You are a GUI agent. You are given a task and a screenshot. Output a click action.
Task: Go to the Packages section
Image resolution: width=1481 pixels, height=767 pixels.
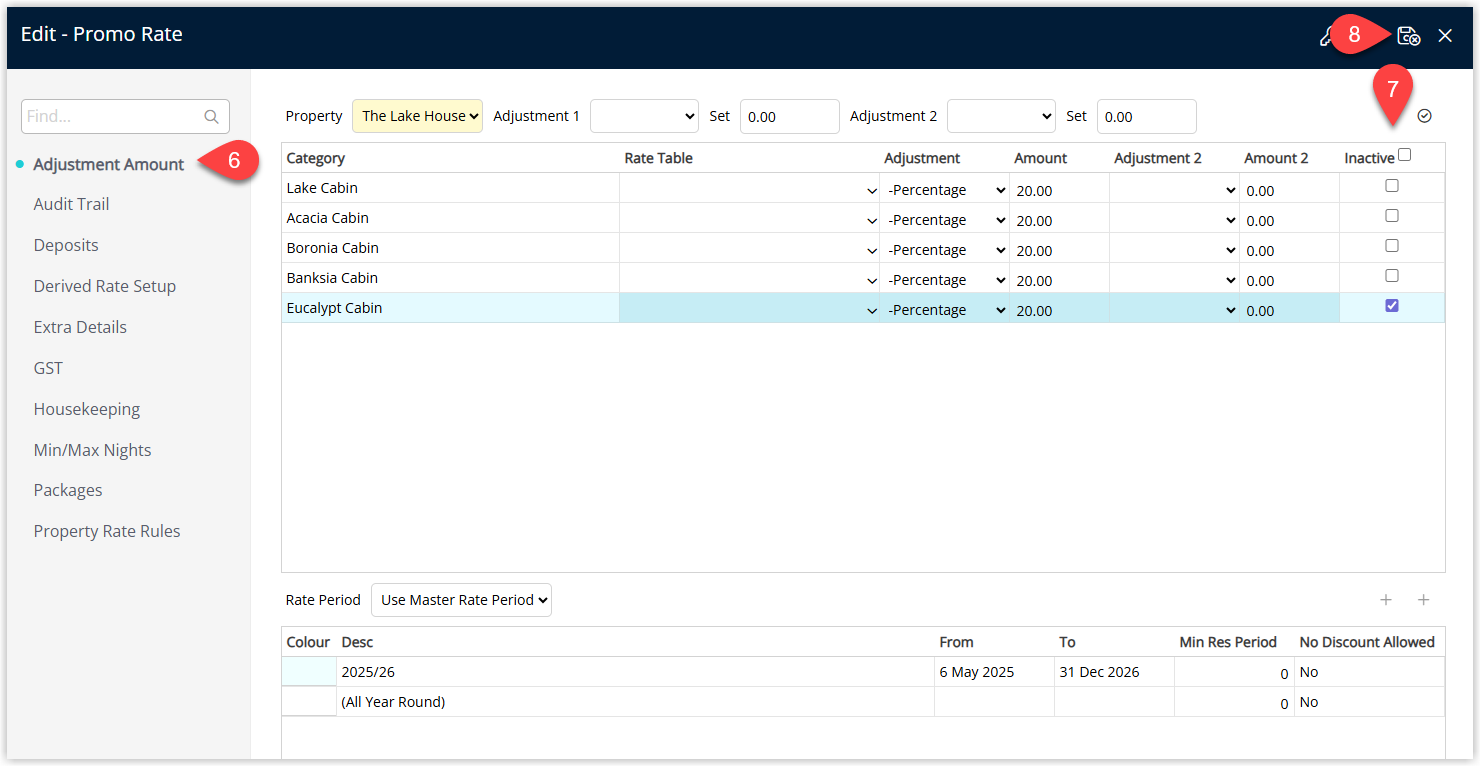click(x=68, y=490)
